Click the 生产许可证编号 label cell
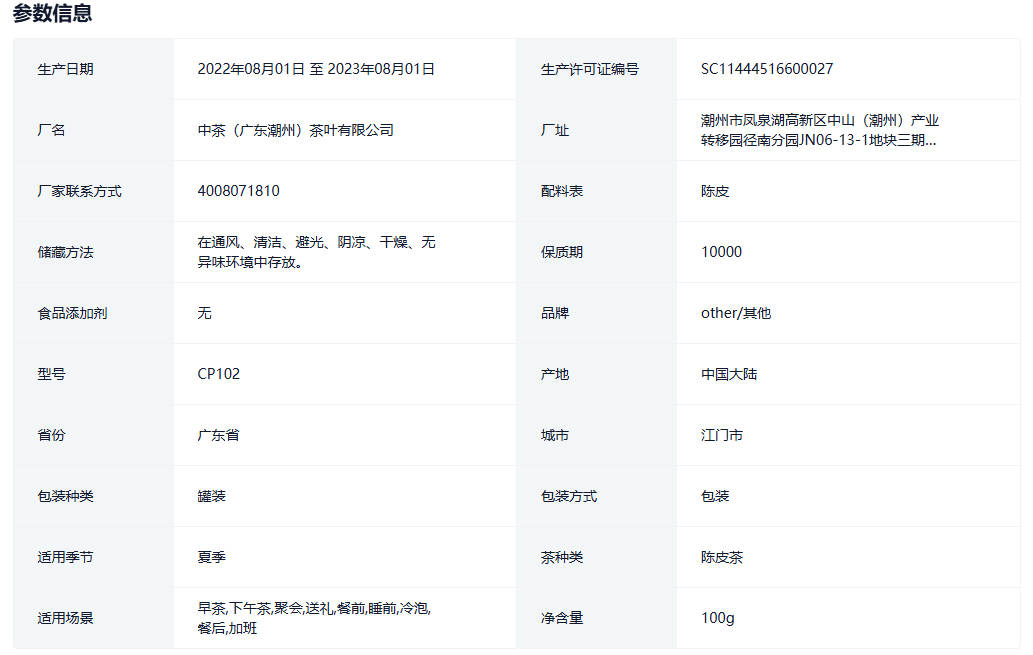The width and height of the screenshot is (1033, 655). [590, 69]
